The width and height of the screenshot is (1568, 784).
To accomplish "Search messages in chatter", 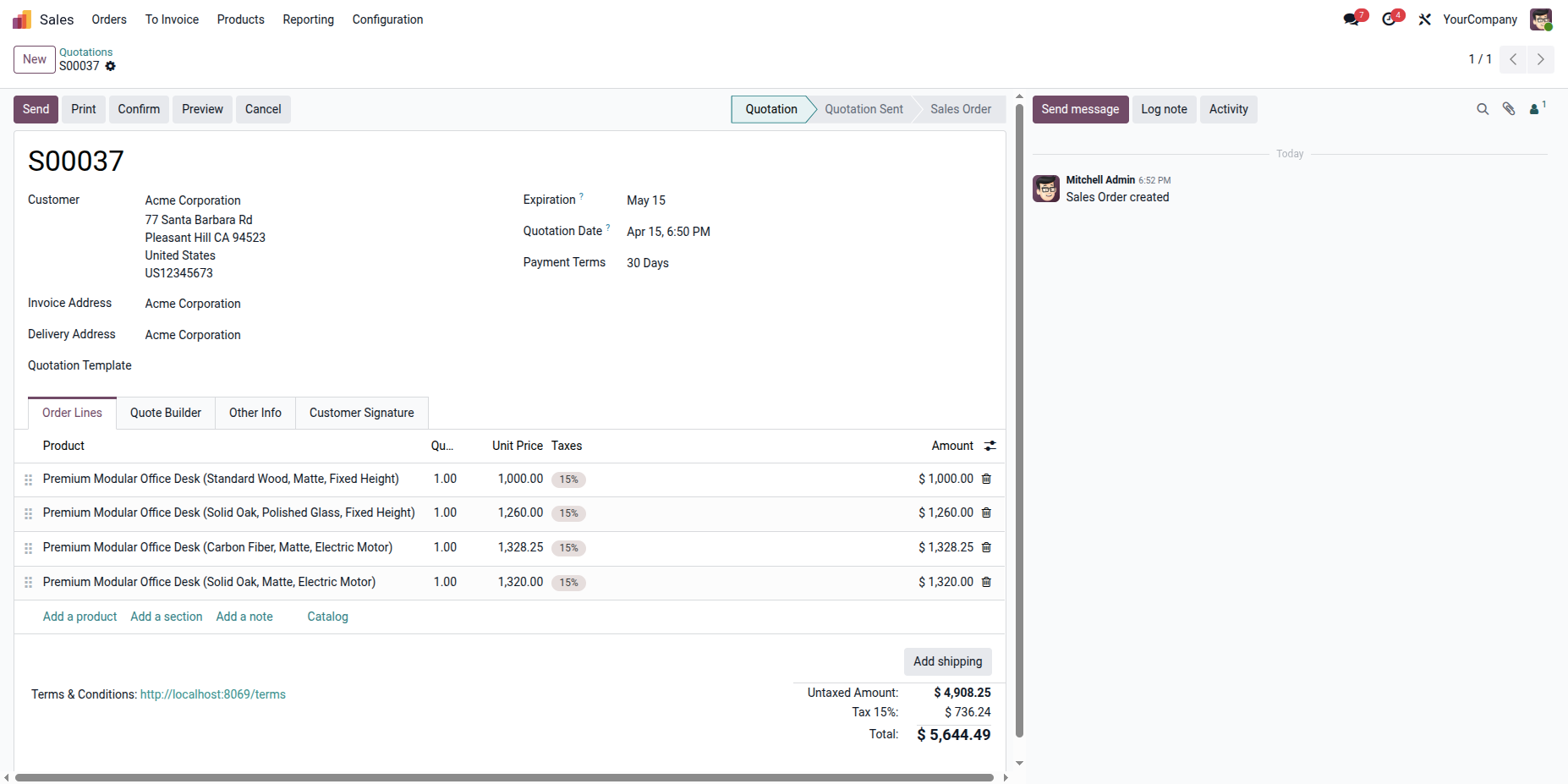I will [x=1483, y=109].
